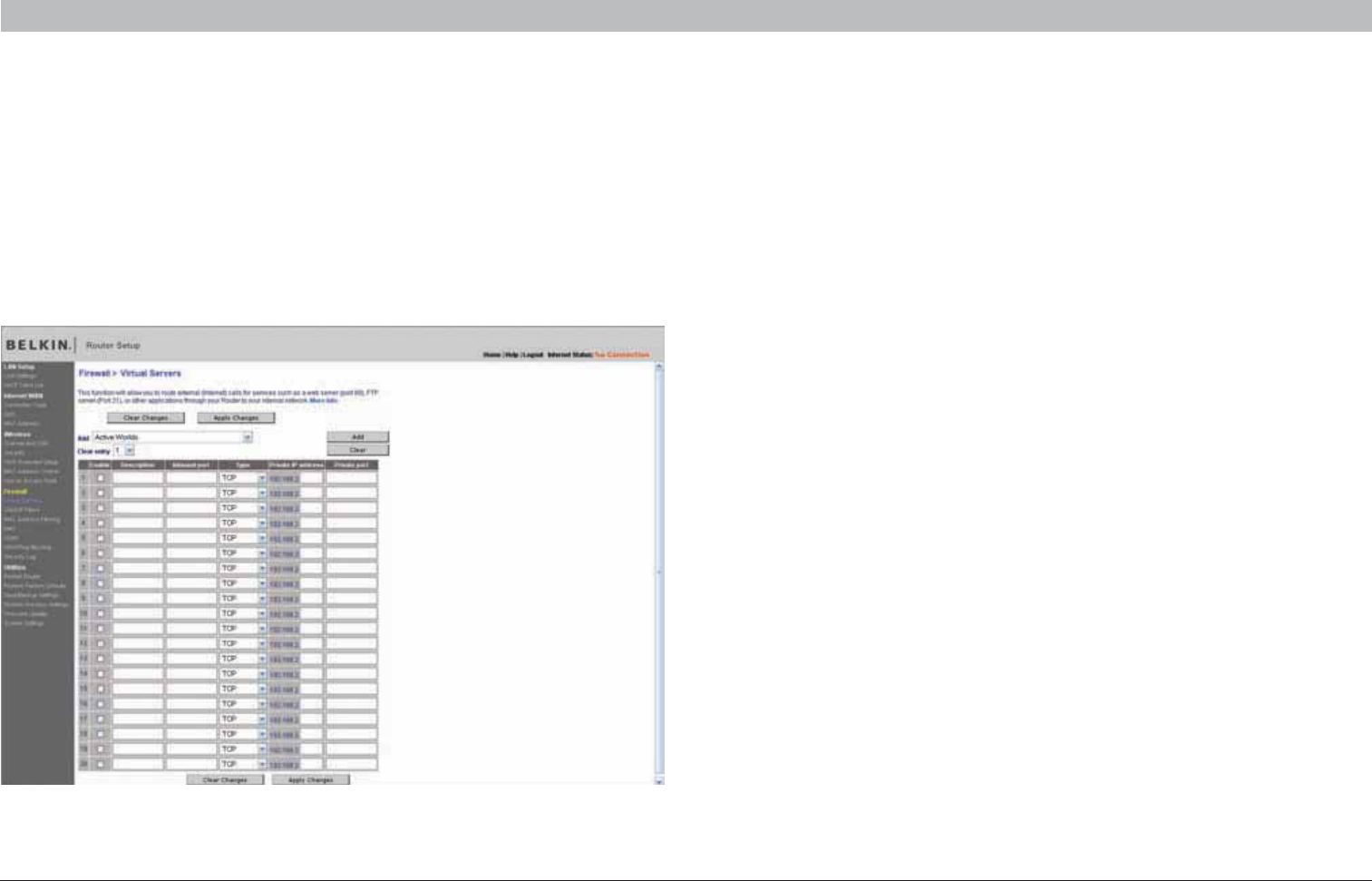
Task: Click the scrollbar up arrow
Action: click(x=659, y=367)
